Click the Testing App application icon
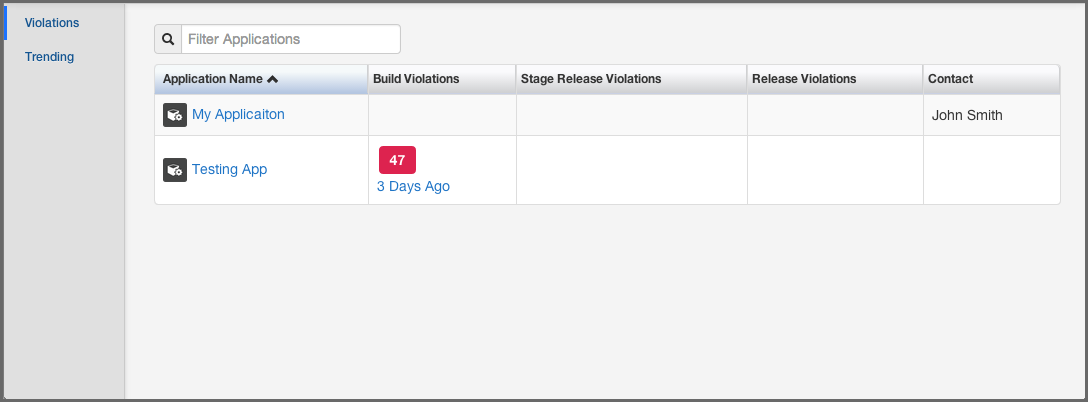Image resolution: width=1088 pixels, height=402 pixels. coord(175,170)
